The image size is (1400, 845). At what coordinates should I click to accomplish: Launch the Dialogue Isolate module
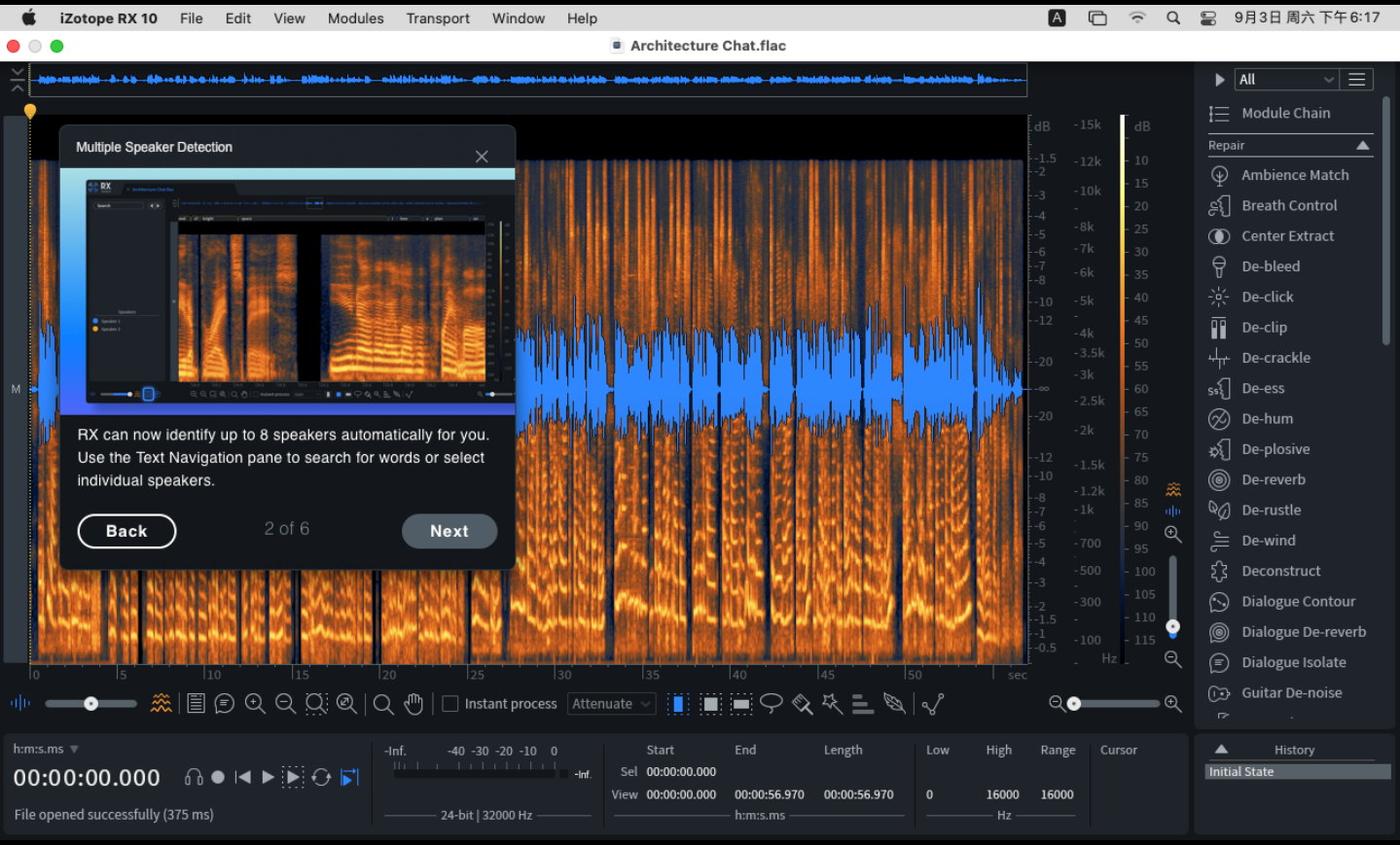click(x=1290, y=662)
